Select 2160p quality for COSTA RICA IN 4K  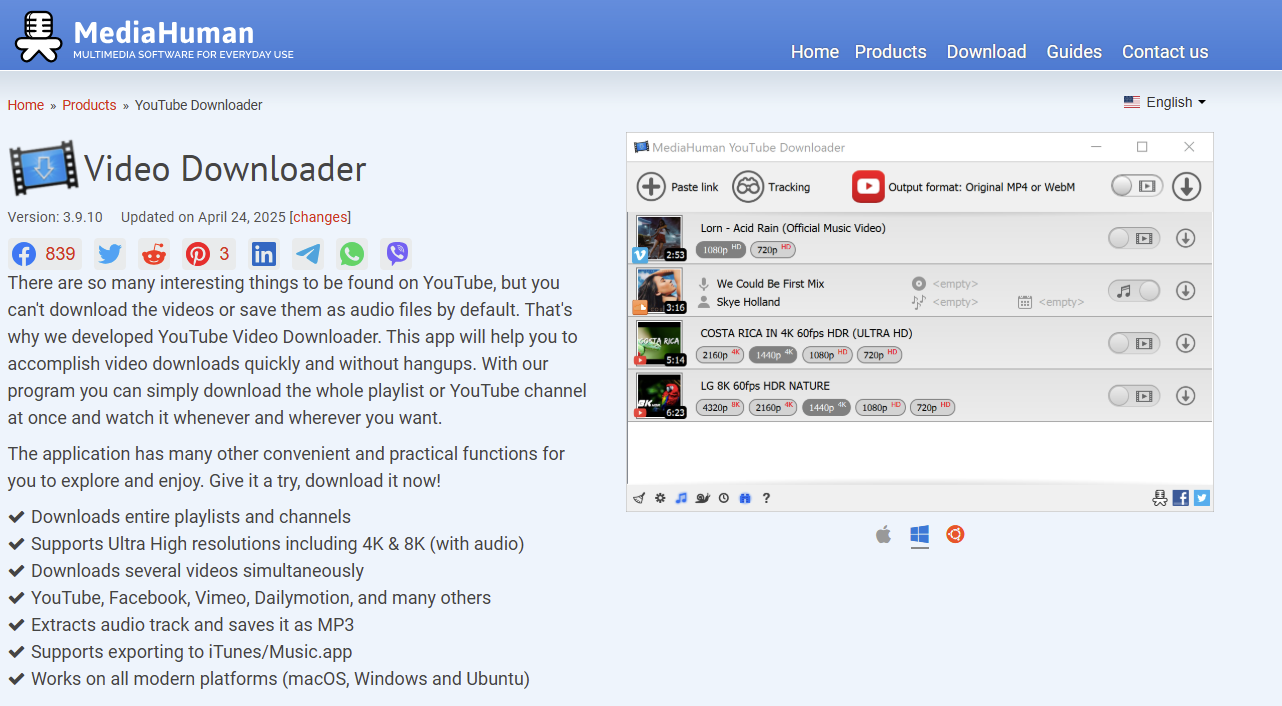(721, 354)
